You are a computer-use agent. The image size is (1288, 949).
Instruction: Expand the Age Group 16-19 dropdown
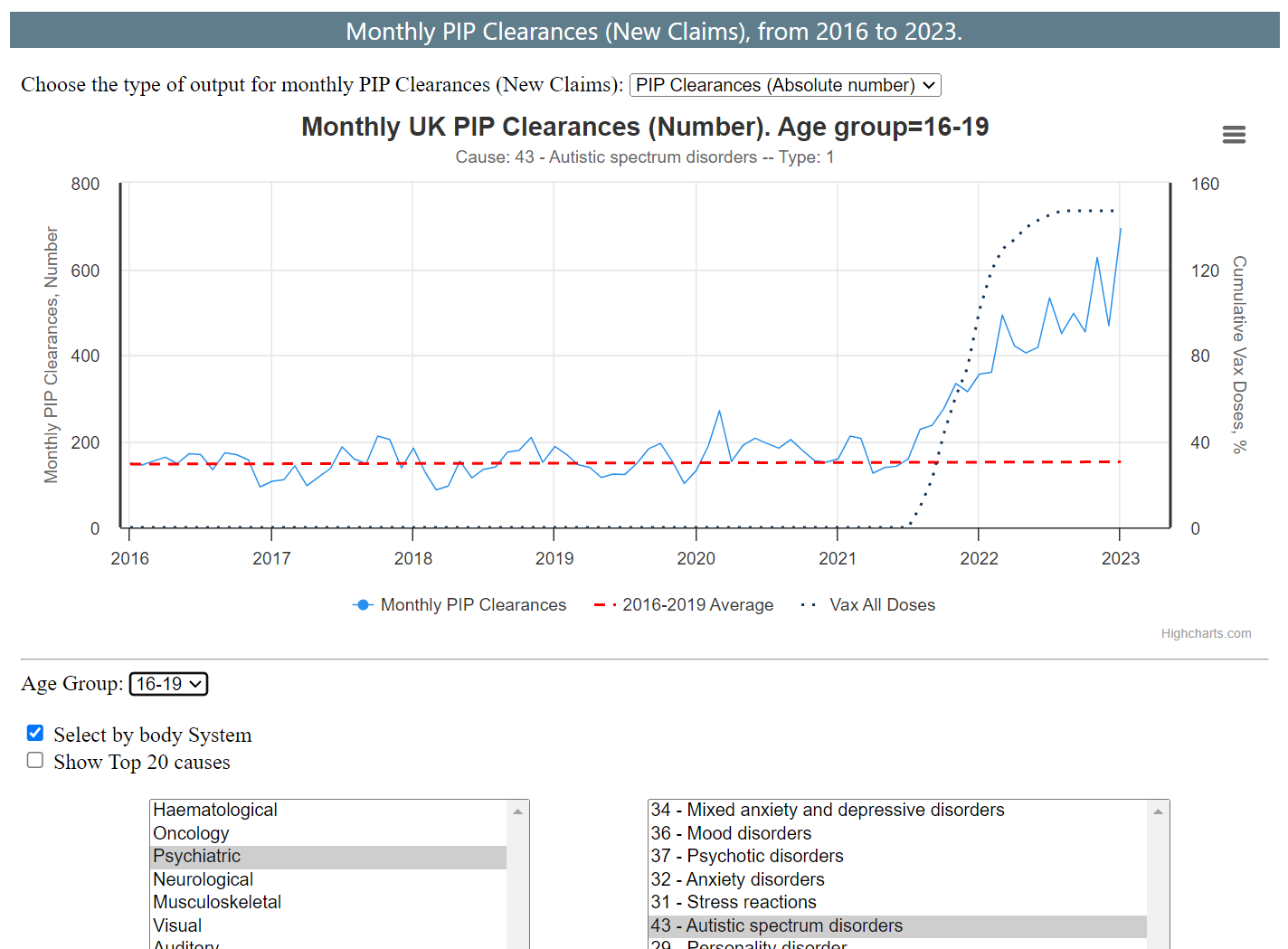pos(168,684)
